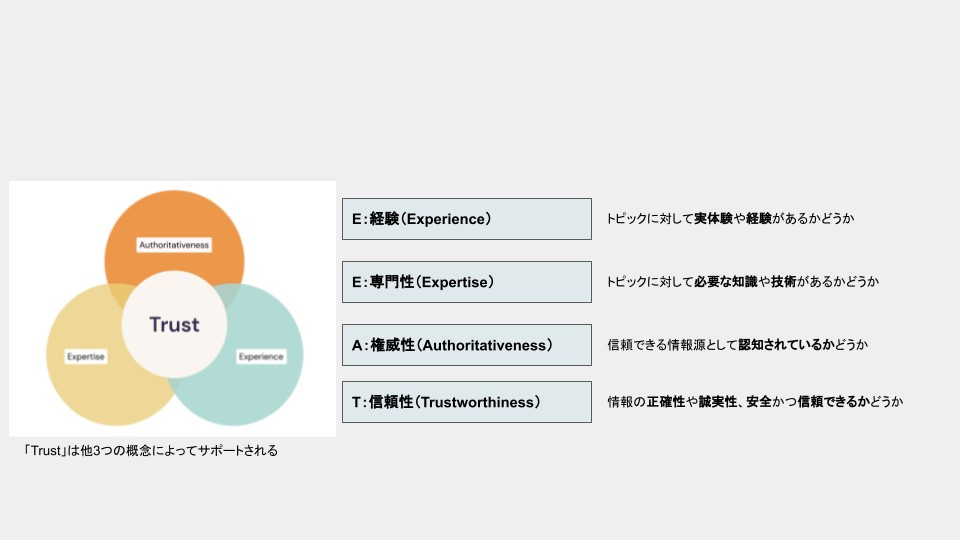Select the caption text below the Trust diagram
The width and height of the screenshot is (960, 540).
[151, 451]
